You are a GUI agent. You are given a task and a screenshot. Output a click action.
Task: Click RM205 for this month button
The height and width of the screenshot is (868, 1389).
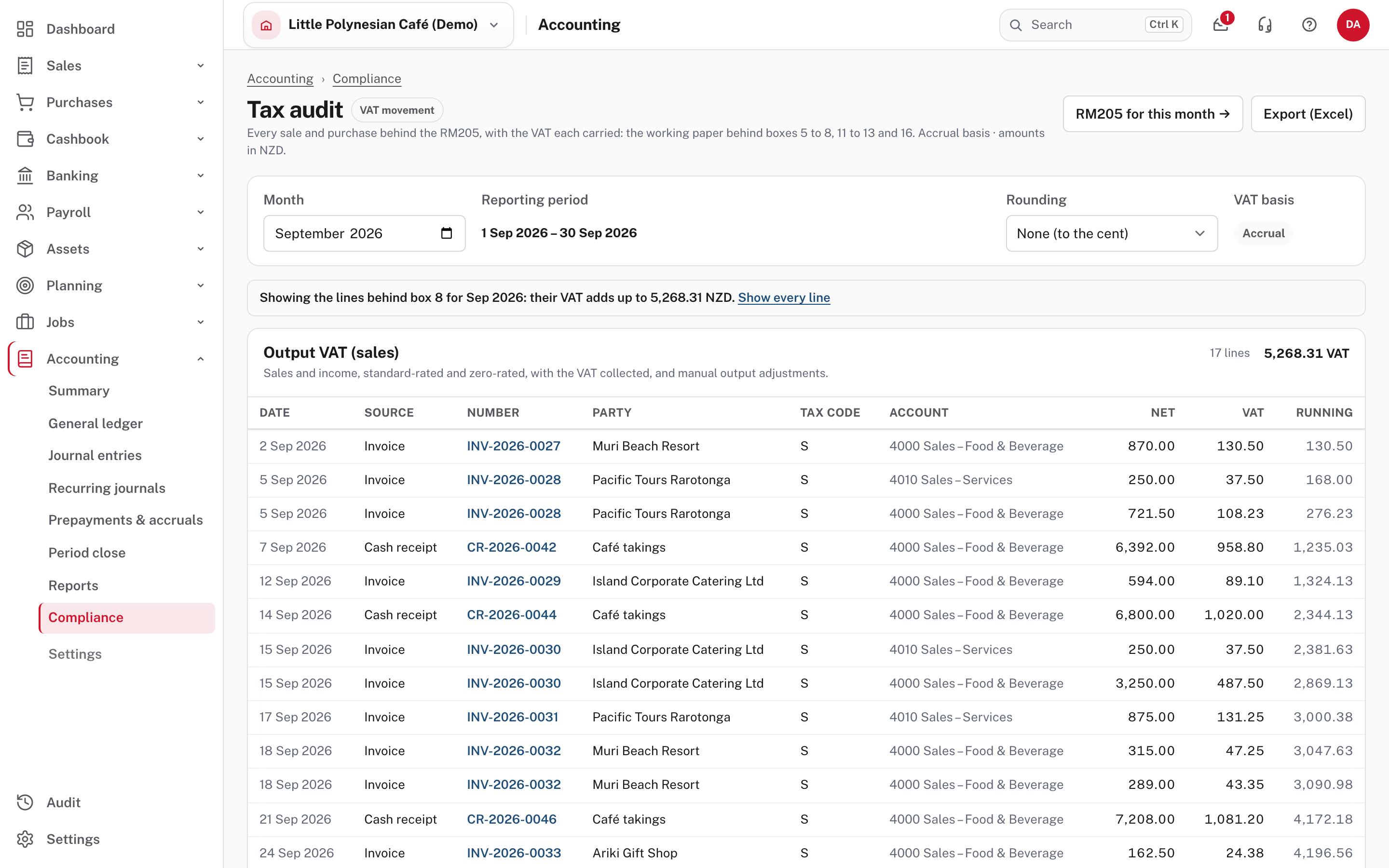pos(1153,114)
